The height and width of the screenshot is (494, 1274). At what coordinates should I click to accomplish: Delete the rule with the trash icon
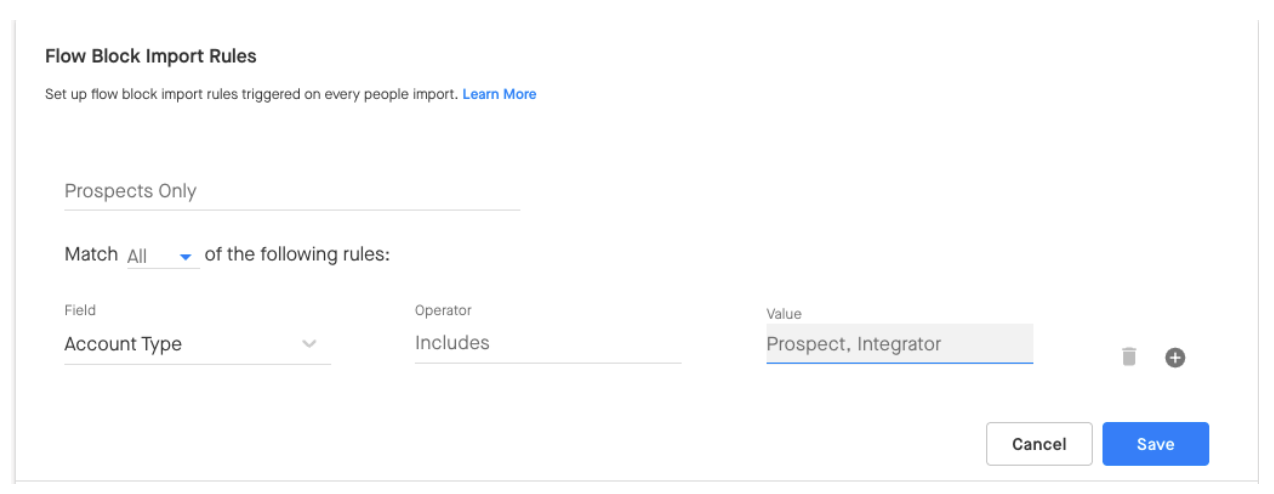(x=1129, y=357)
